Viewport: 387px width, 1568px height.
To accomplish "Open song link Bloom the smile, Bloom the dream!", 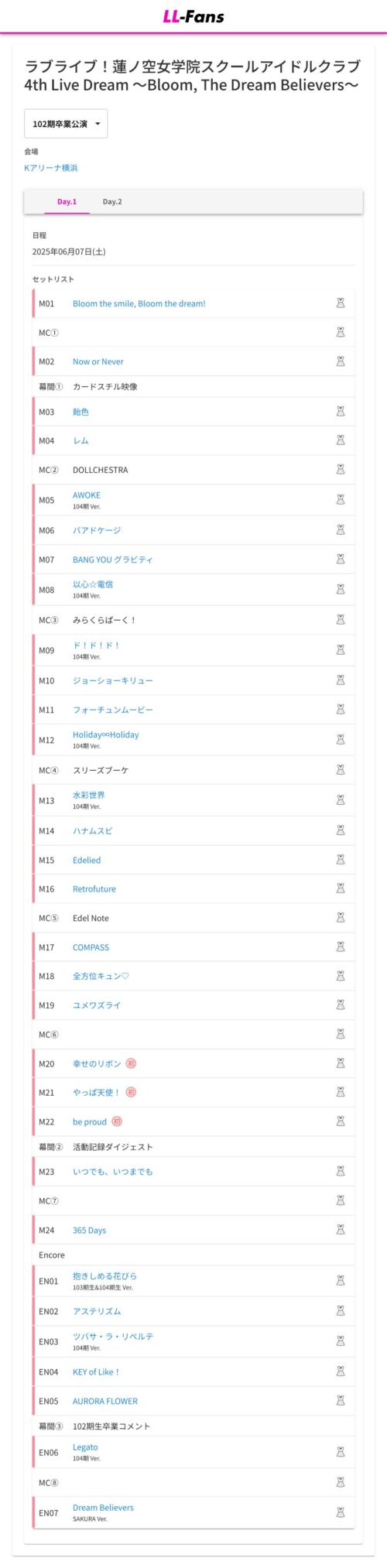I will tap(139, 303).
